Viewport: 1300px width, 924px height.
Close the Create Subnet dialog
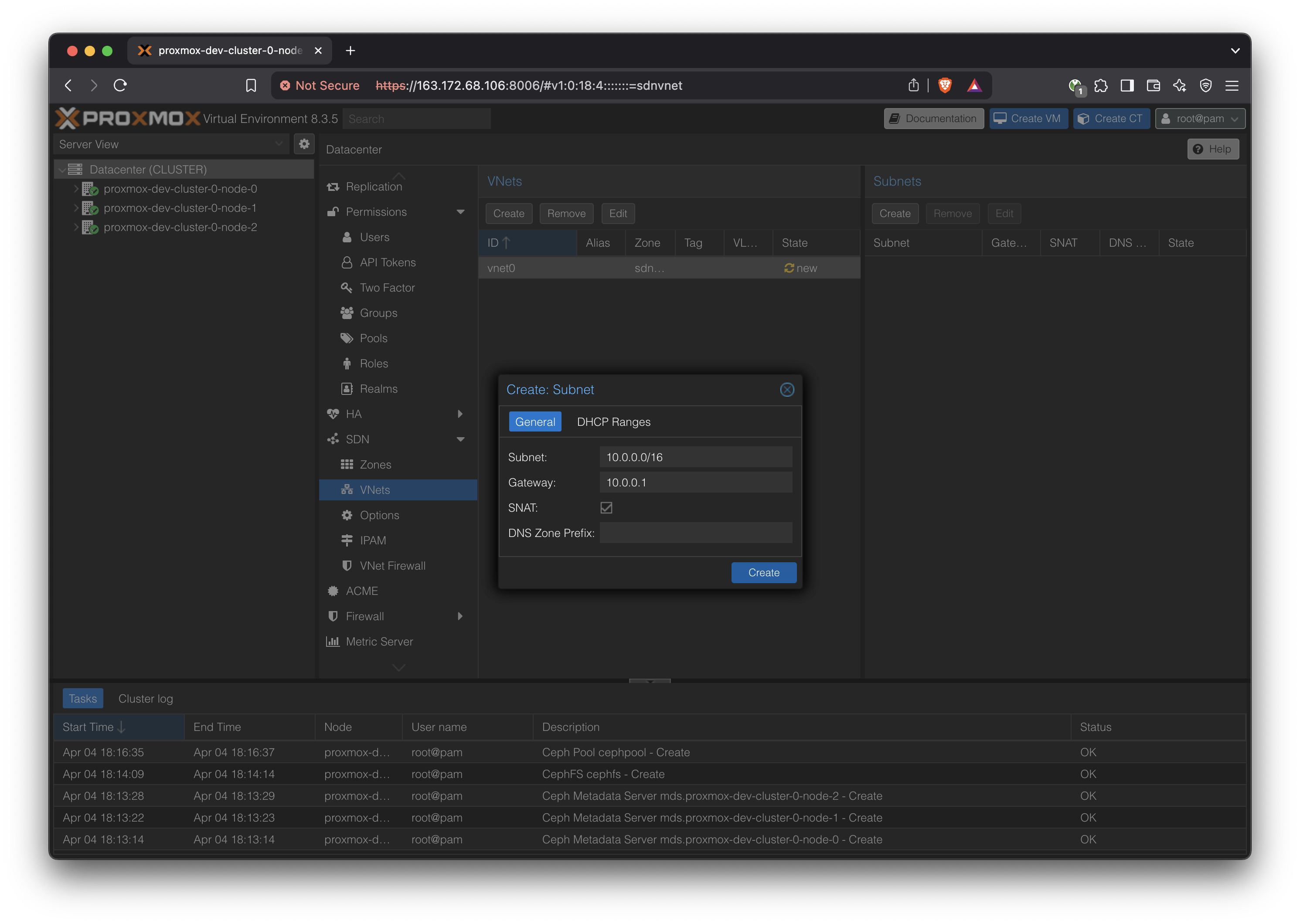point(787,390)
